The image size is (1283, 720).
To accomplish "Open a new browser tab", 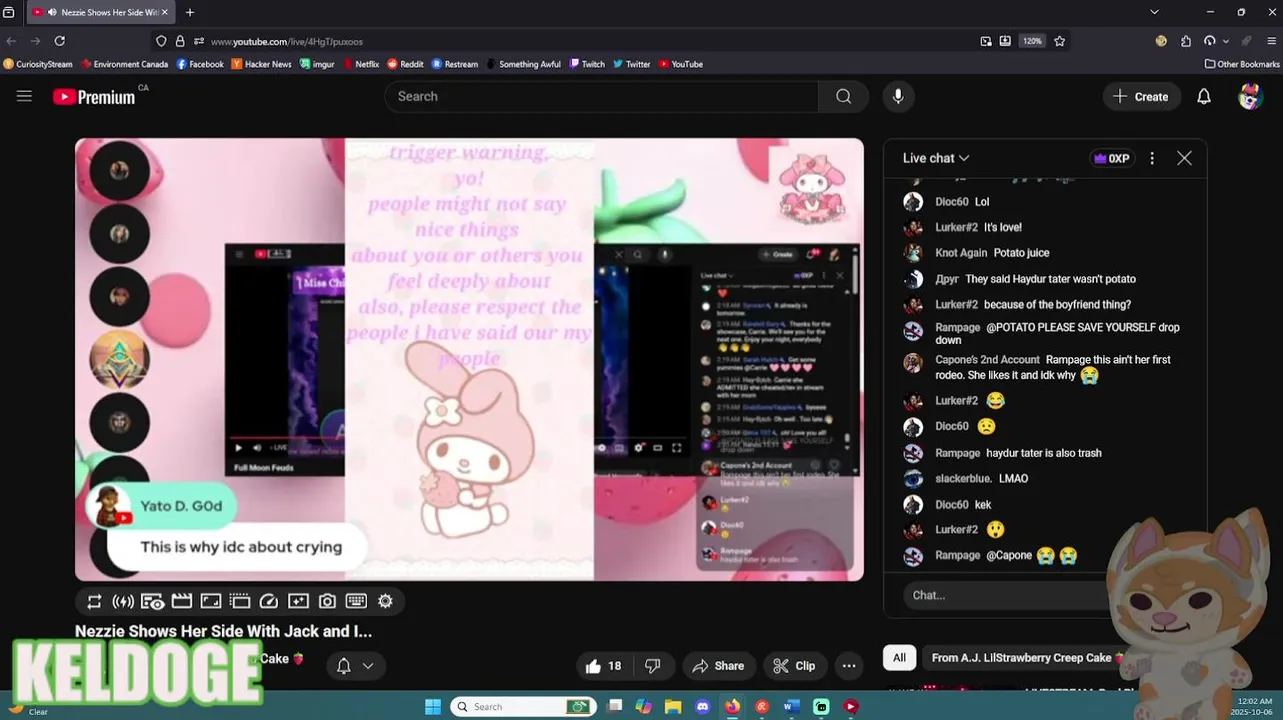I will point(190,12).
